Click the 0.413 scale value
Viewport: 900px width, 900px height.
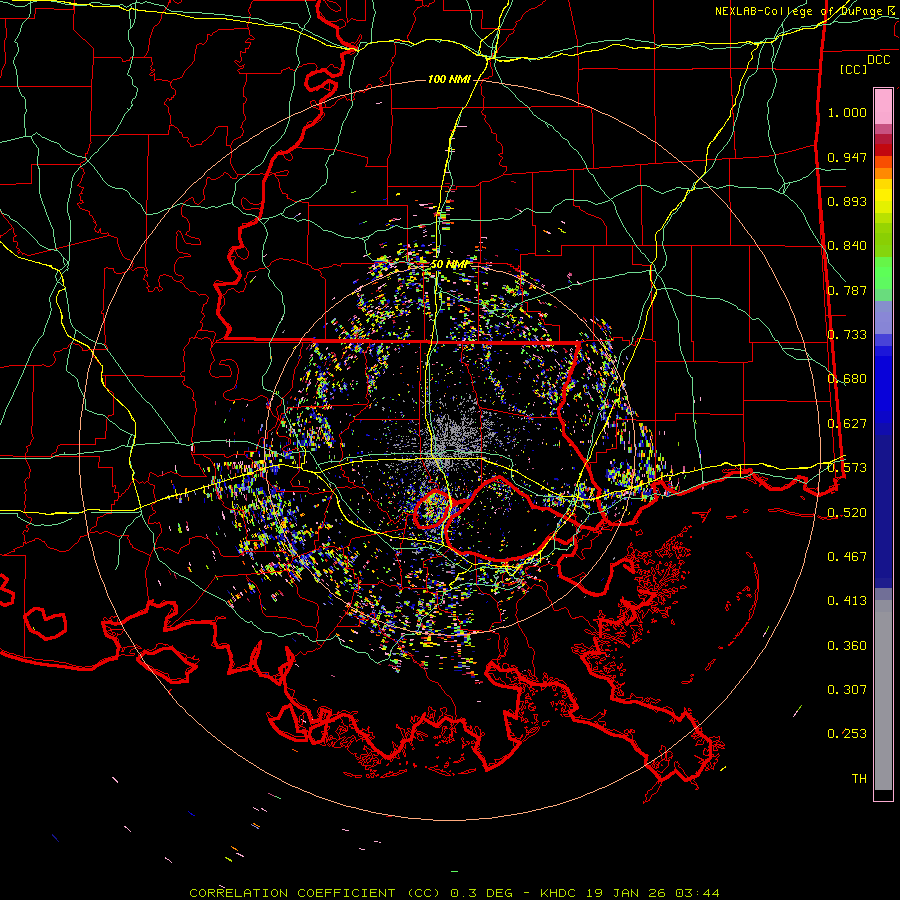pos(847,601)
